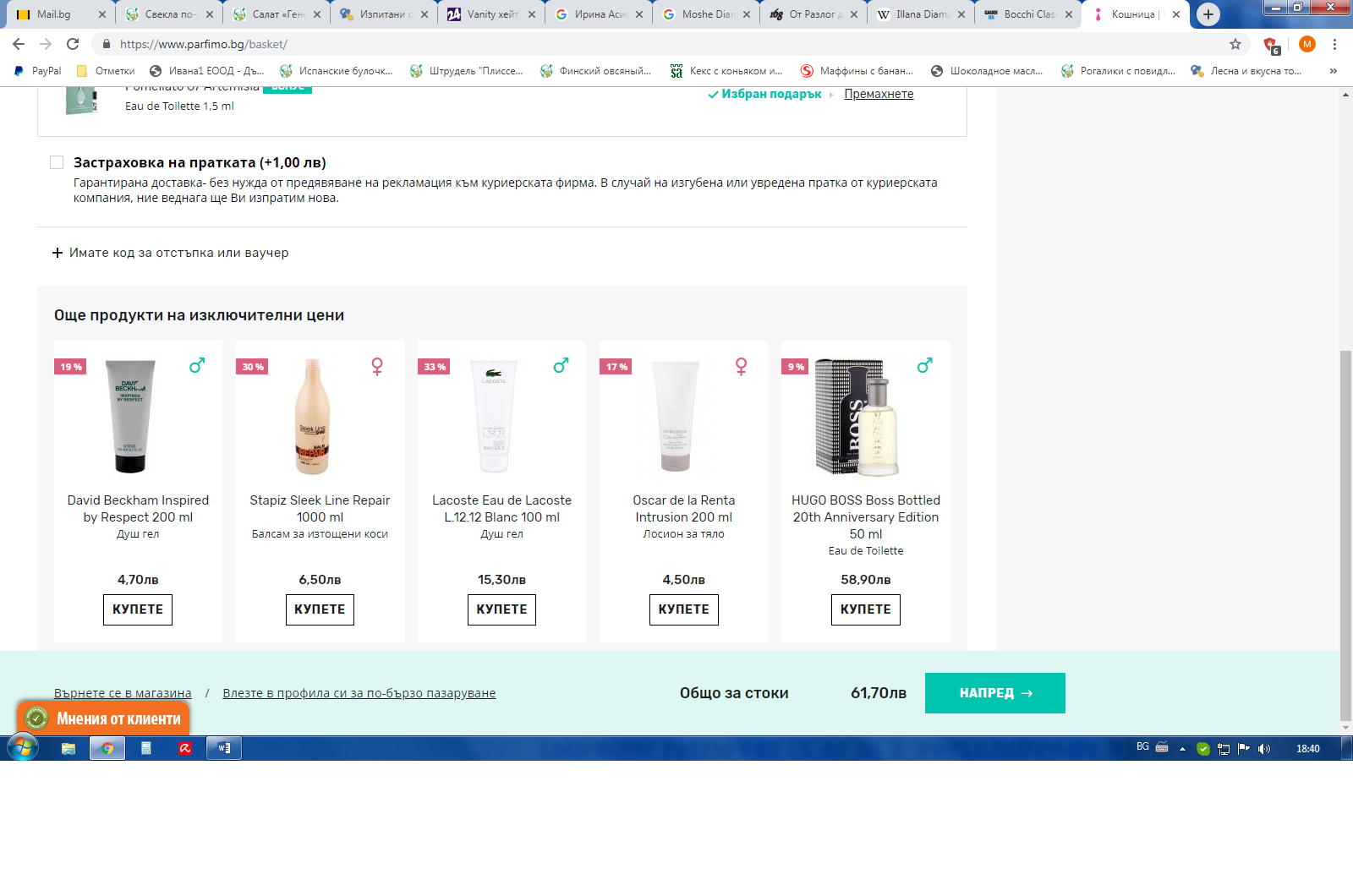Reload the parfimo.bg basket page
The height and width of the screenshot is (896, 1353).
[73, 44]
